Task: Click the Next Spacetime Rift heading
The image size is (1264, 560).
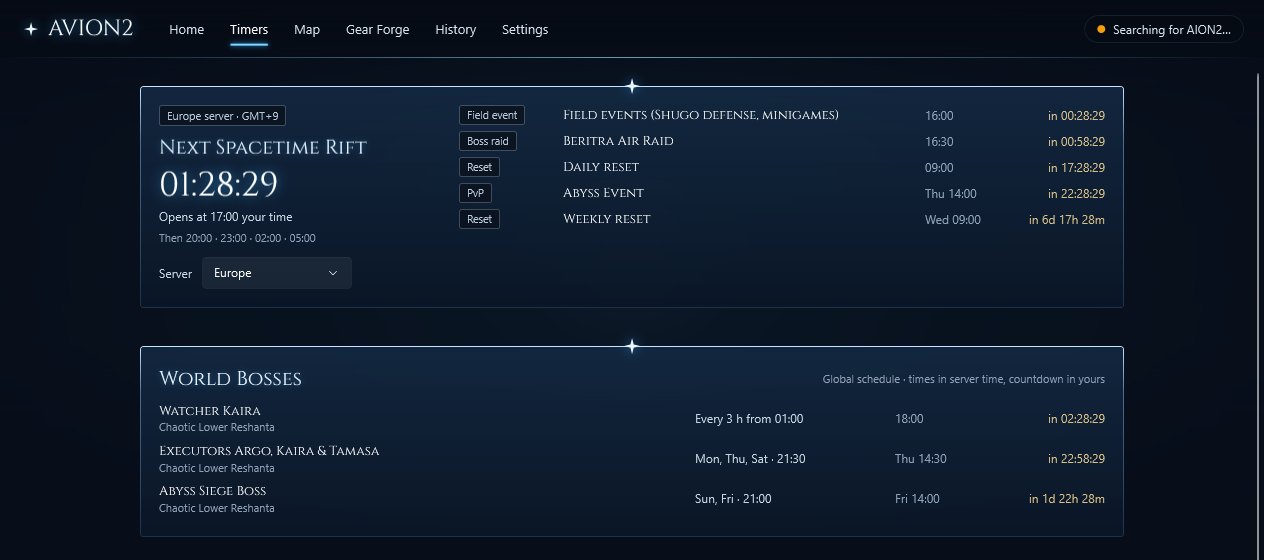Action: [x=263, y=148]
